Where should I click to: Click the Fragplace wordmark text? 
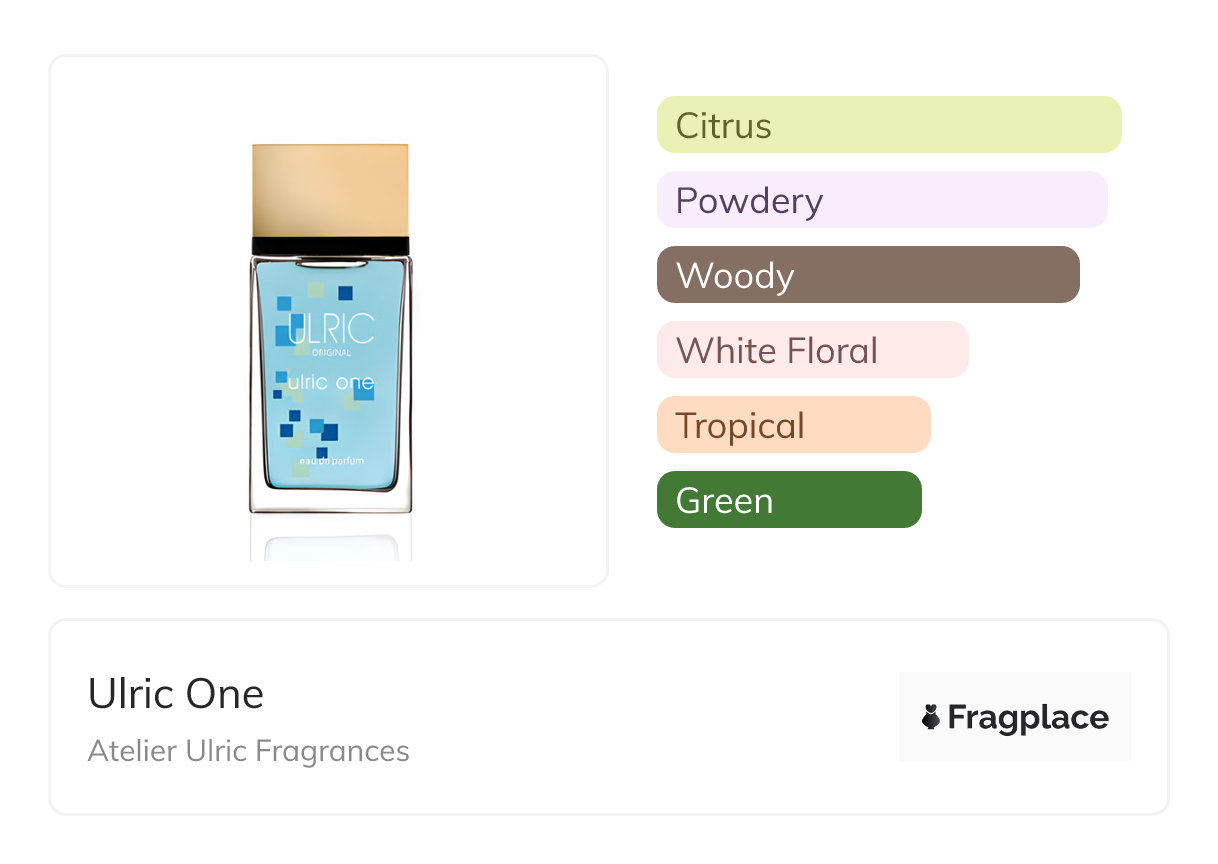pyautogui.click(x=1028, y=717)
